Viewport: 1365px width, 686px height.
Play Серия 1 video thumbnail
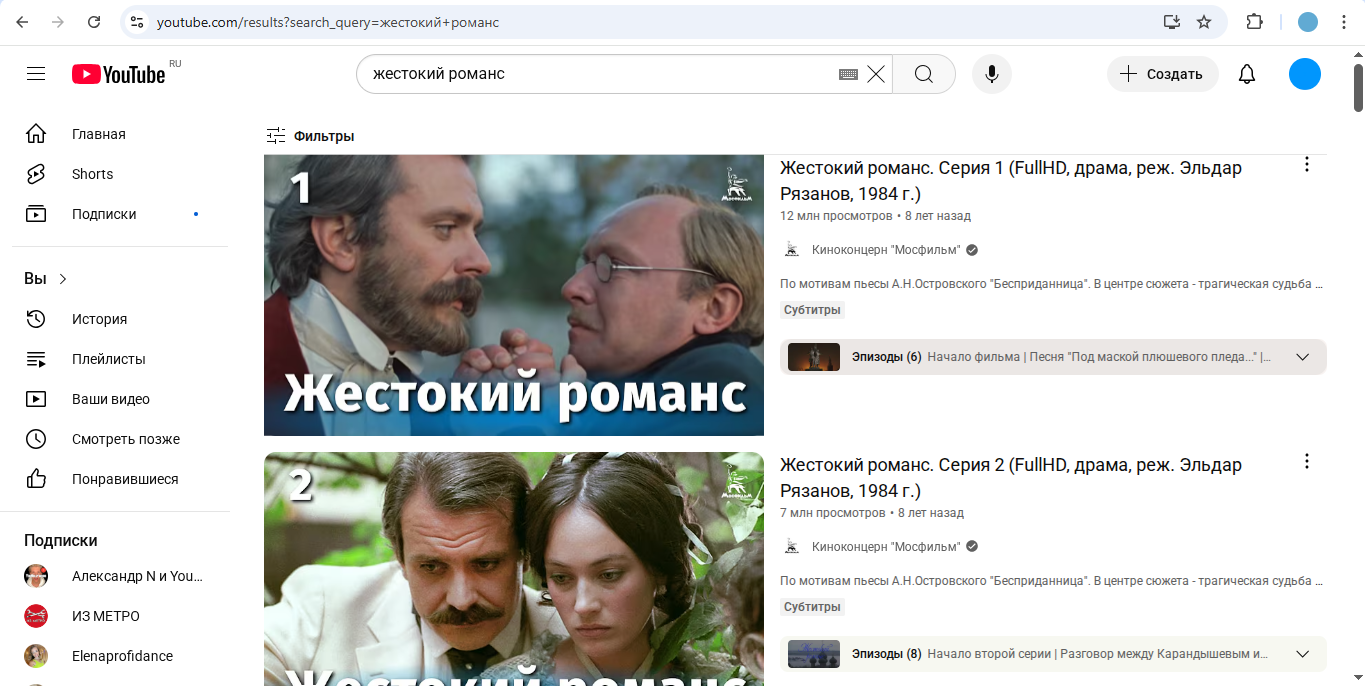[x=514, y=296]
